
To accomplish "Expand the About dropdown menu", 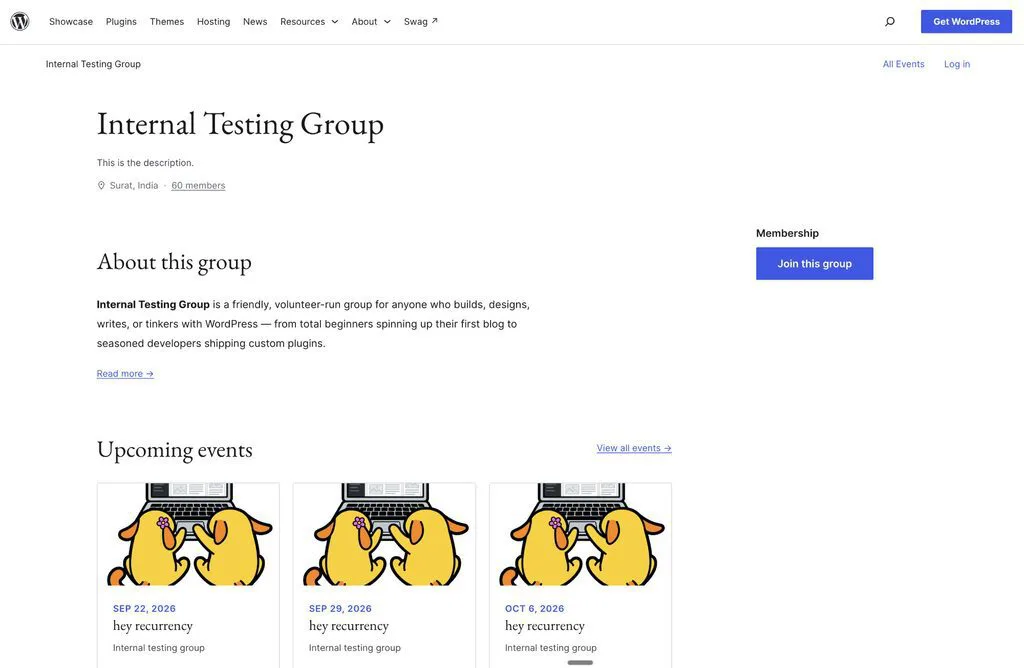I will click(x=371, y=22).
